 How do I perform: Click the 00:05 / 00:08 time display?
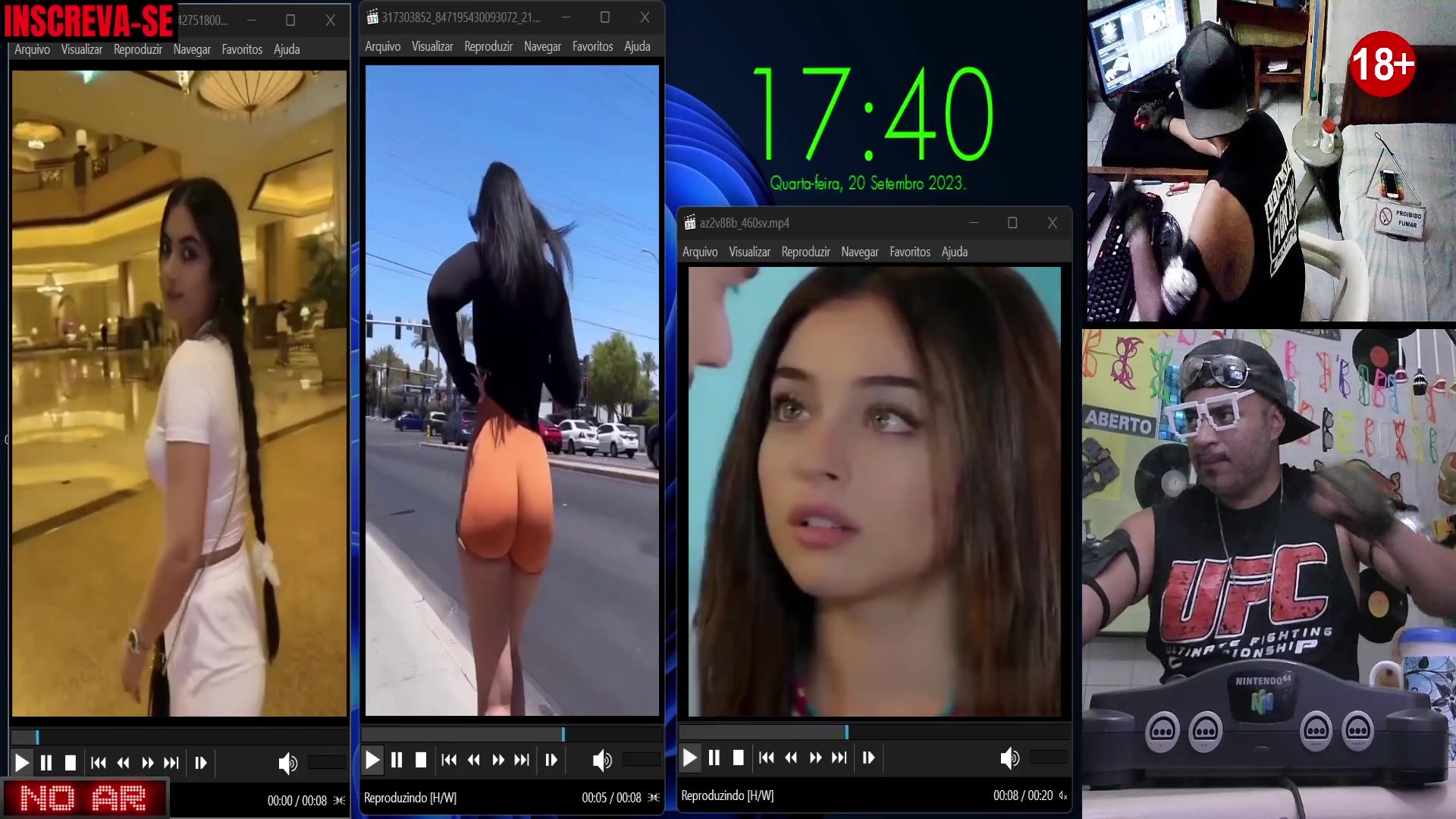tap(611, 798)
